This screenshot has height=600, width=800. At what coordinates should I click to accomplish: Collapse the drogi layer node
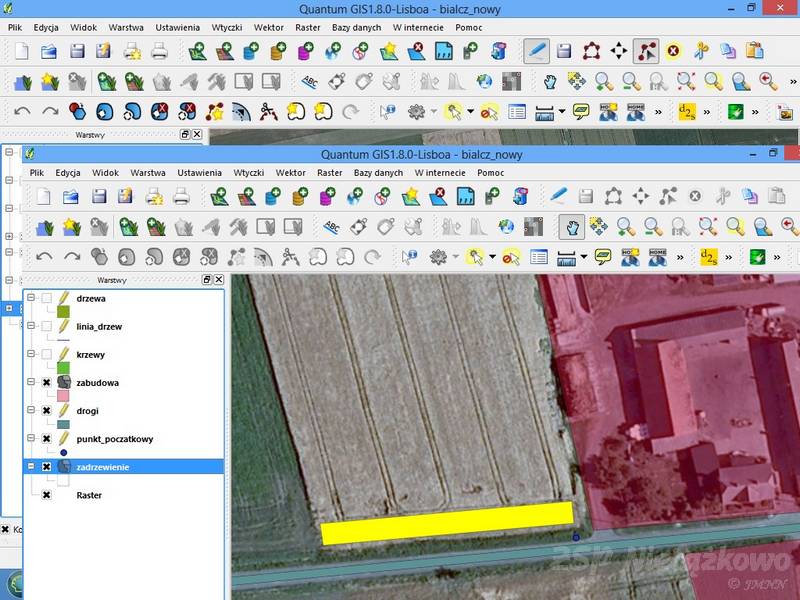click(x=31, y=409)
